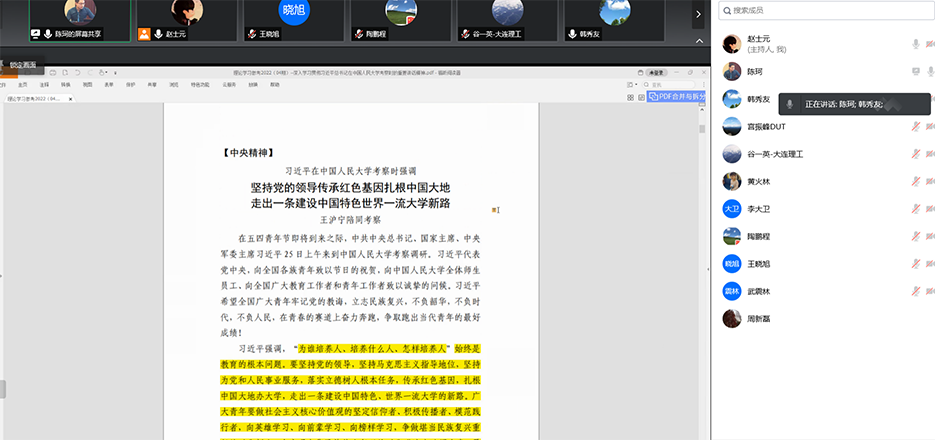Click the orange host icon on 赵士元's tile
This screenshot has width=936, height=440.
144,34
